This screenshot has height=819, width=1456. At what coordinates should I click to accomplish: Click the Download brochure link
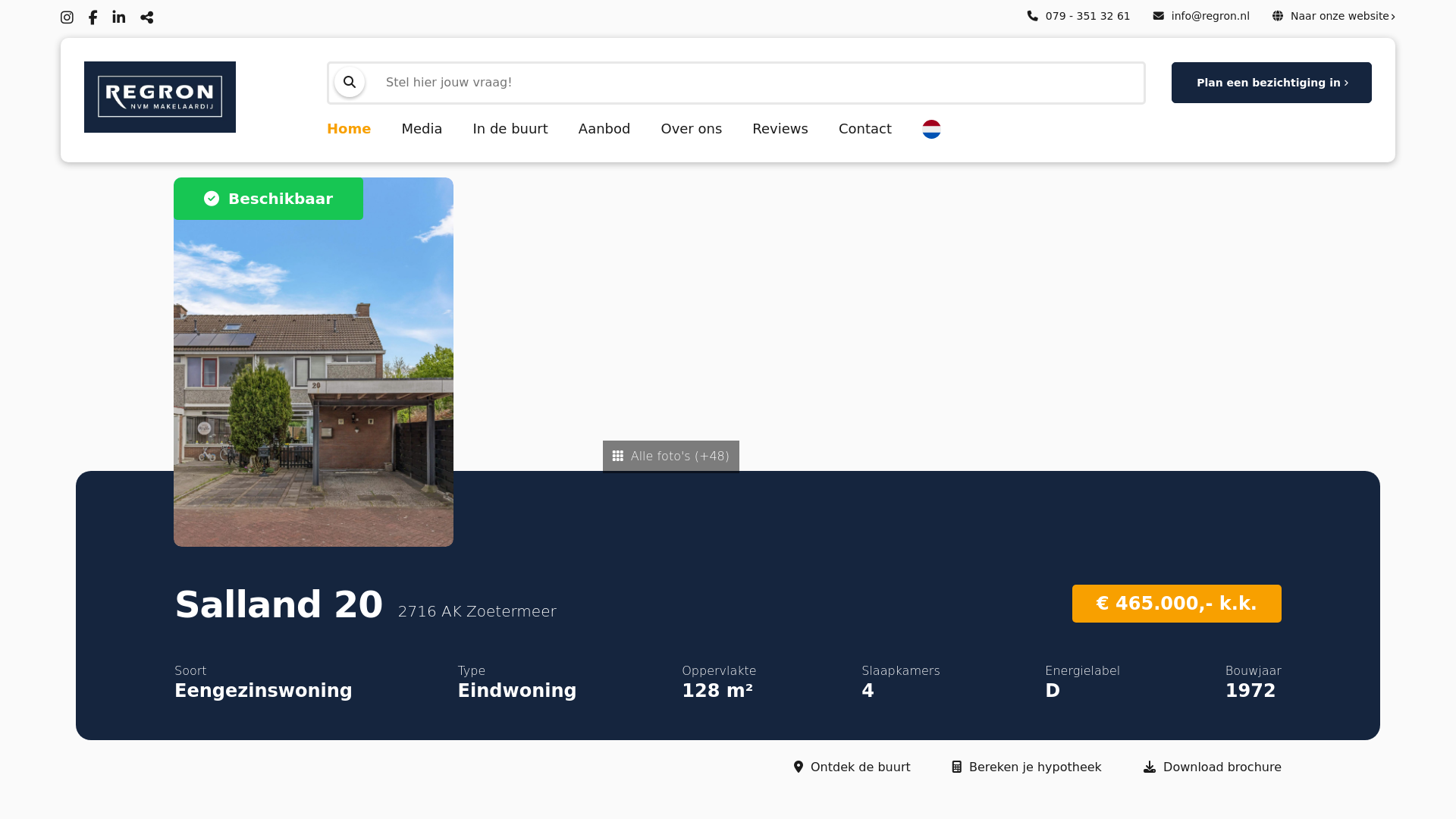click(x=1213, y=767)
